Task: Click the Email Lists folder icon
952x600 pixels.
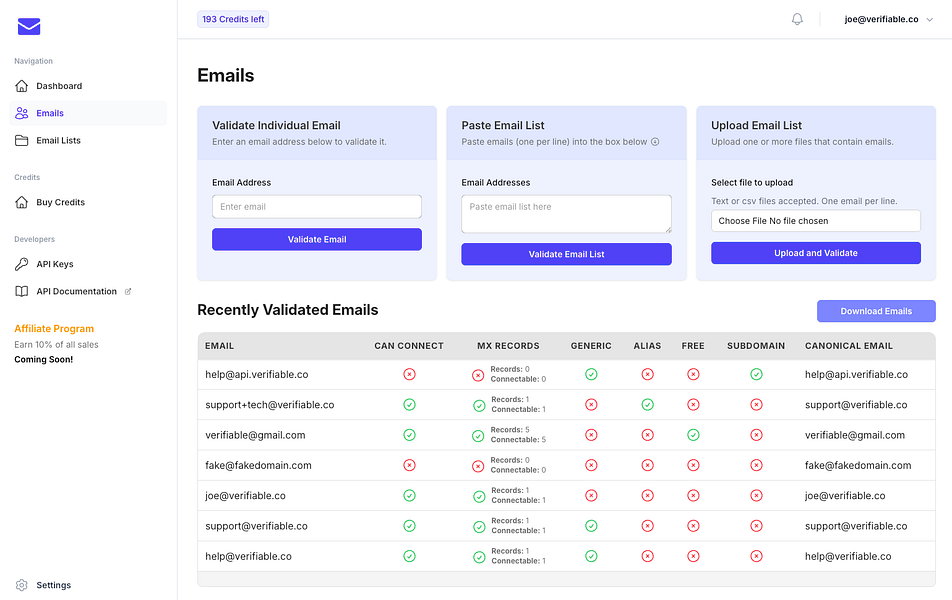Action: pos(22,141)
